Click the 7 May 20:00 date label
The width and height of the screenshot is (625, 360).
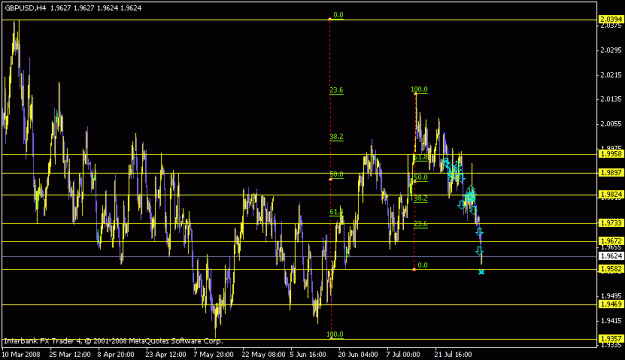click(x=214, y=354)
